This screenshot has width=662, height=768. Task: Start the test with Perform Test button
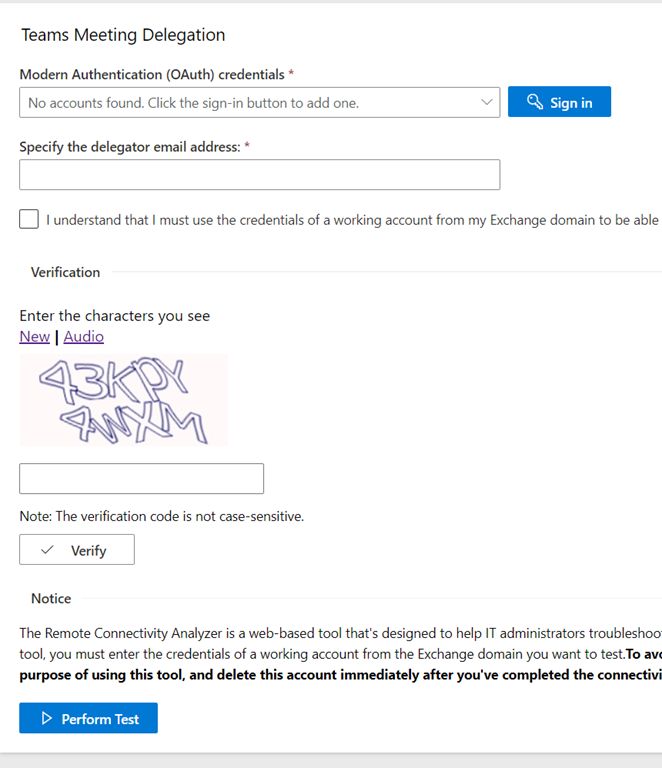tap(89, 719)
